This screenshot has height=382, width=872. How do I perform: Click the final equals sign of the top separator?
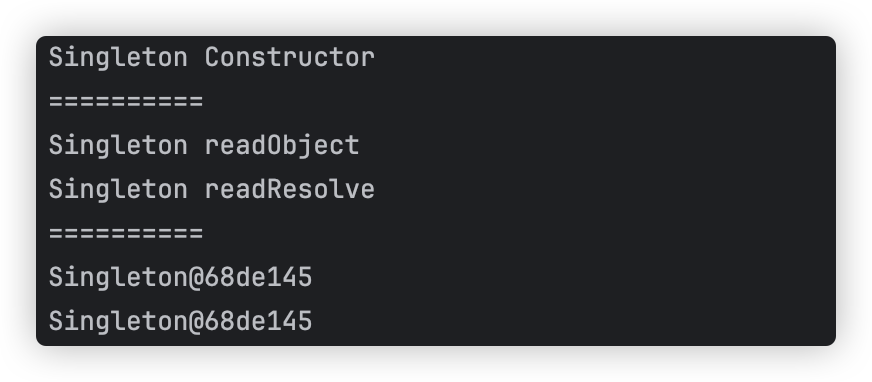click(x=196, y=102)
